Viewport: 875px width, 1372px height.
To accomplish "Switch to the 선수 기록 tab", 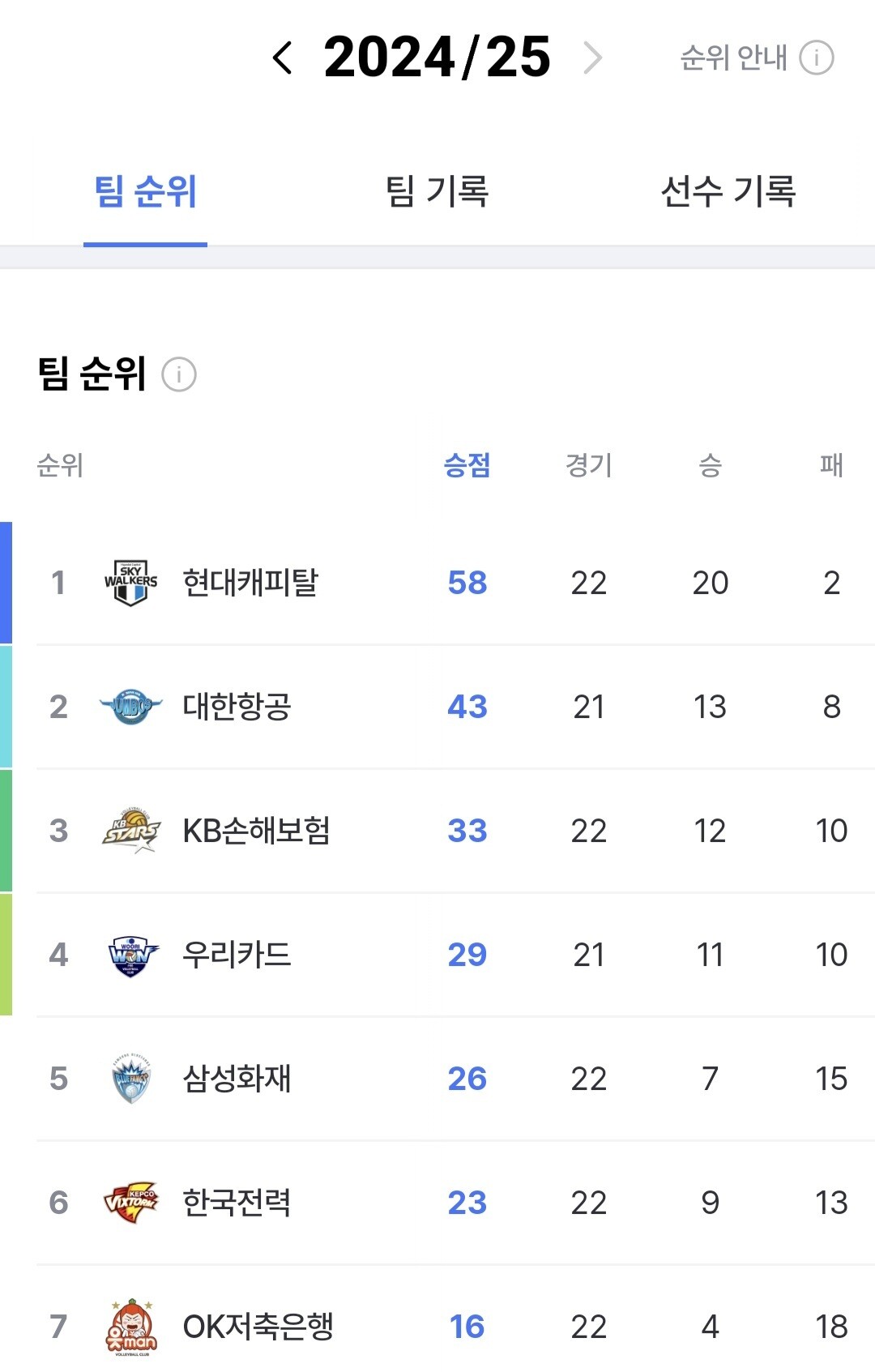I will point(728,191).
